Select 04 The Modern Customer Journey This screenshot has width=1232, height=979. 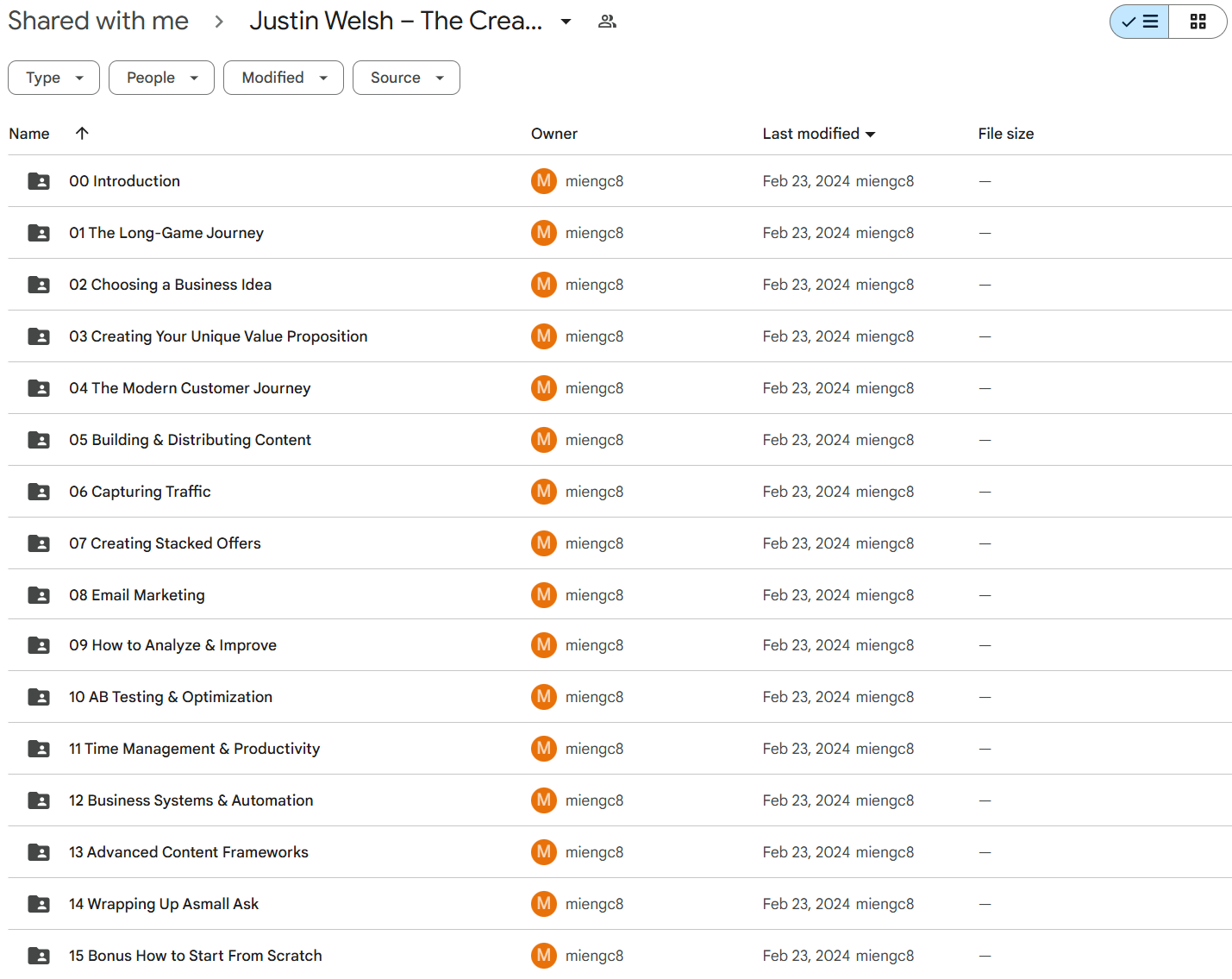tap(190, 388)
